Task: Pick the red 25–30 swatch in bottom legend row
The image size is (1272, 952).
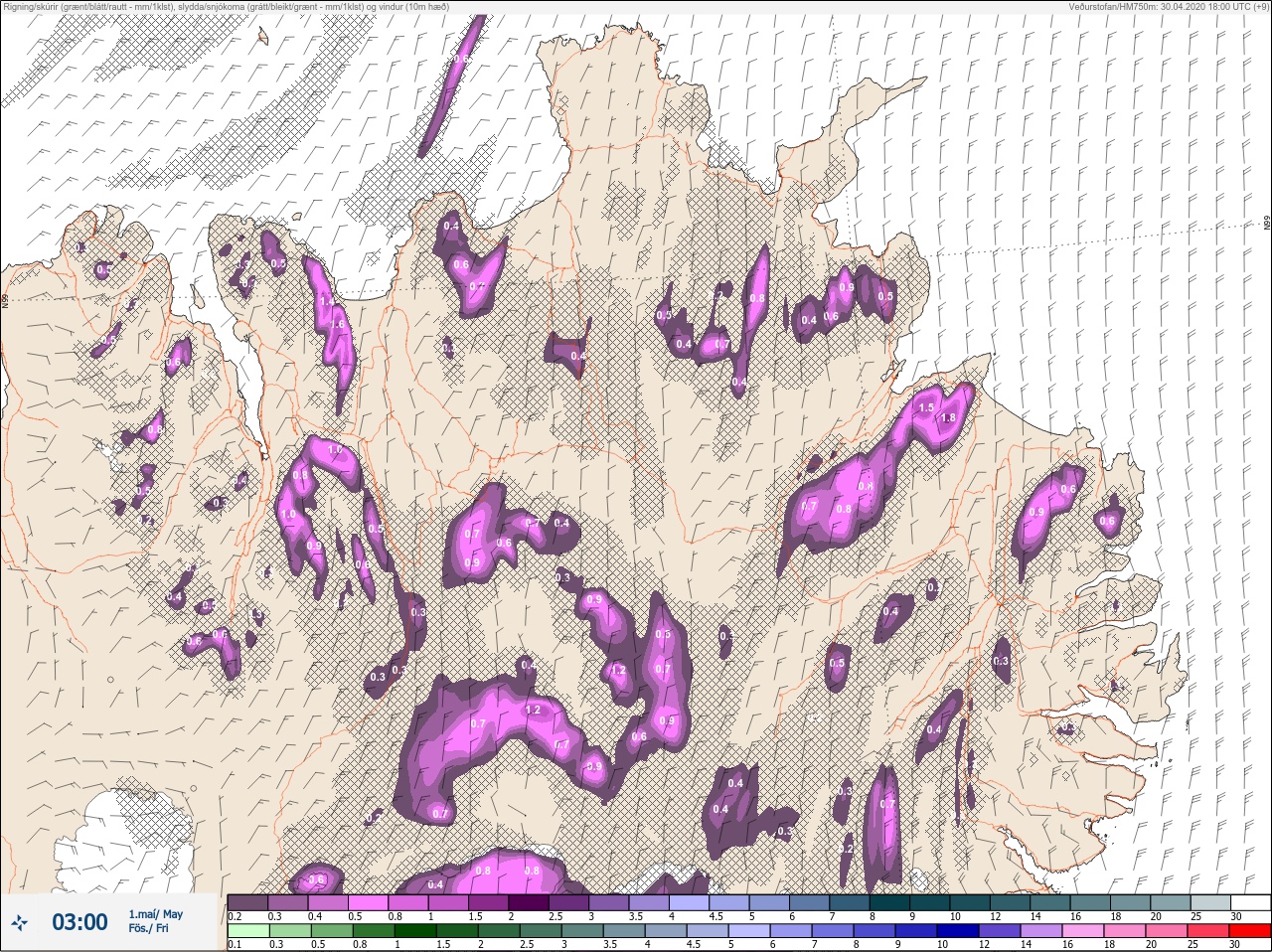Action: click(1249, 931)
